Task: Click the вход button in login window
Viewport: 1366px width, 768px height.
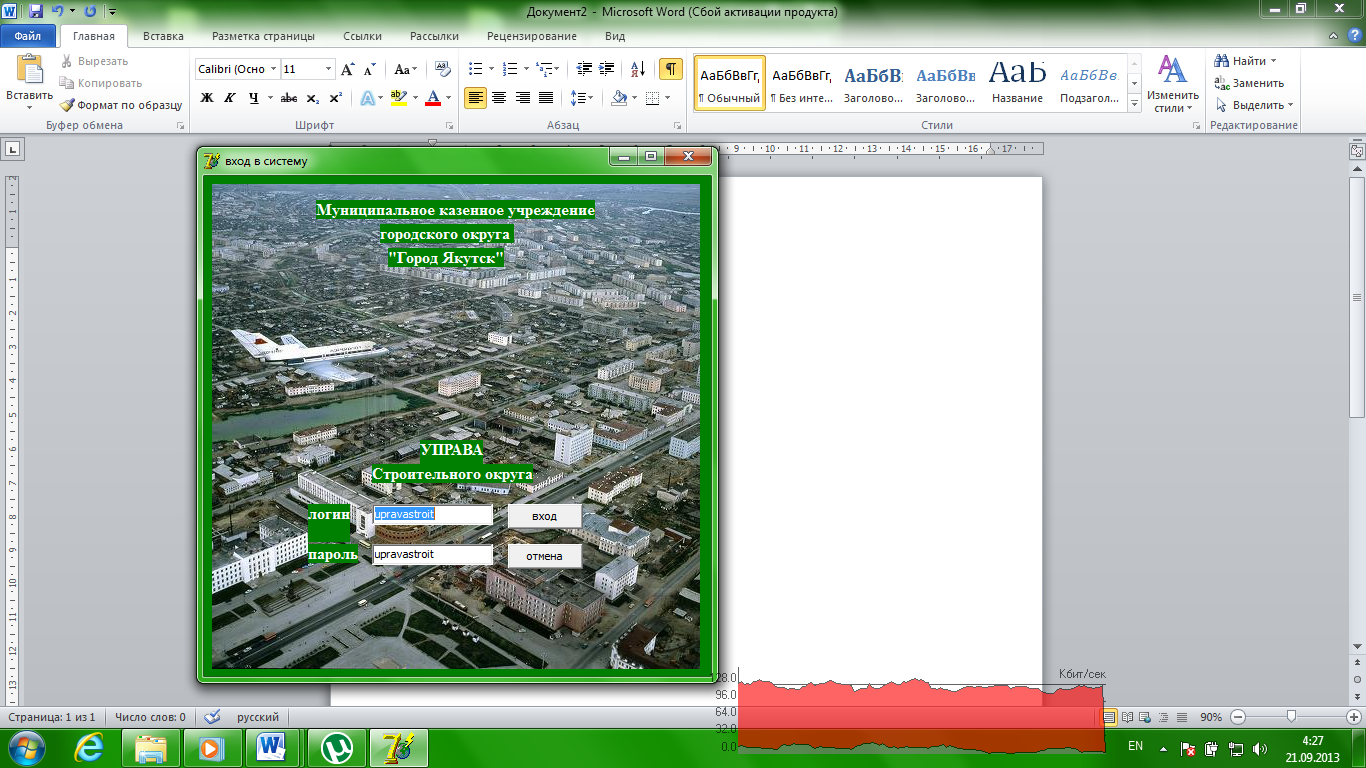Action: click(x=544, y=516)
